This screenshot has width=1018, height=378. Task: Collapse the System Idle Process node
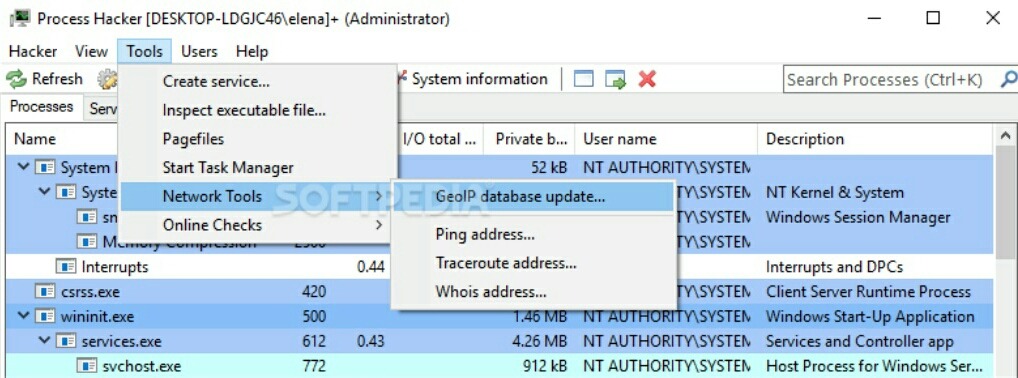tap(24, 167)
